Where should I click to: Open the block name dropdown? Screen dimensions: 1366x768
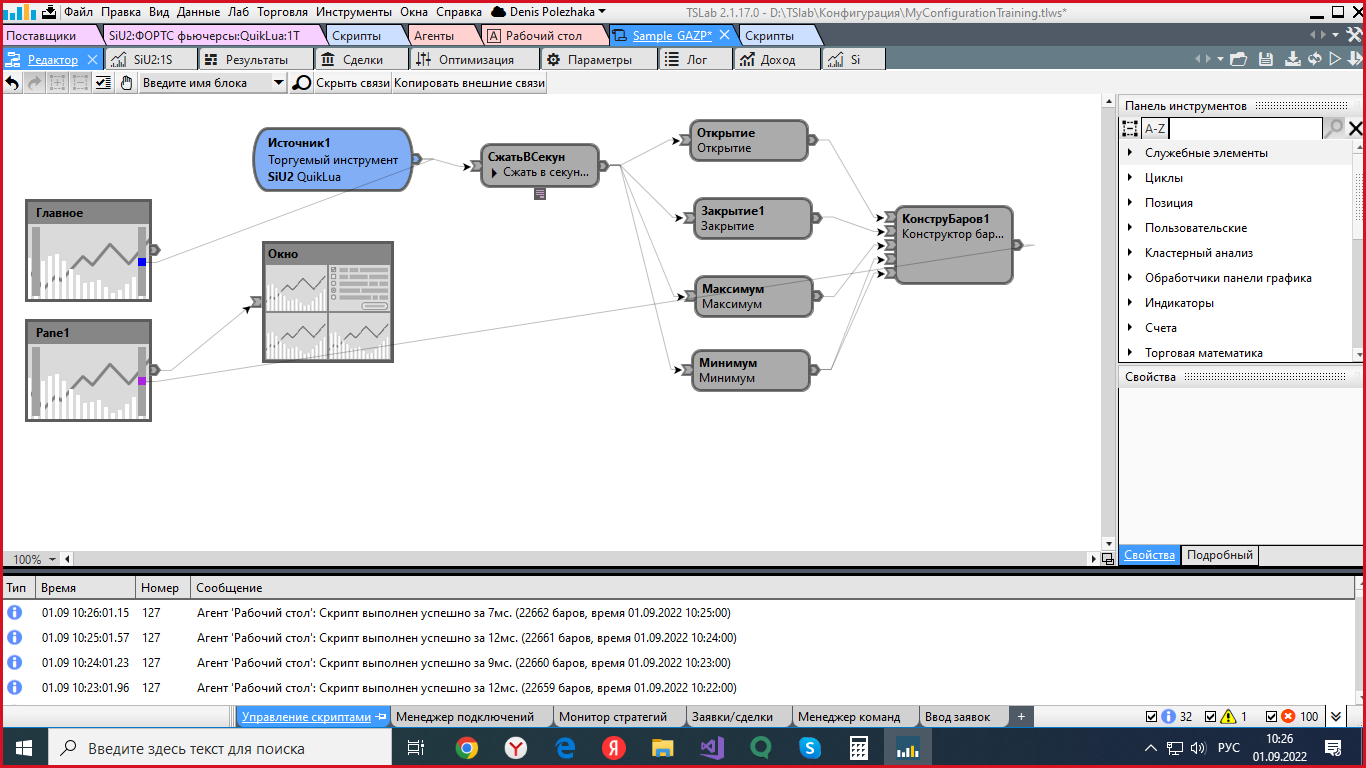pos(279,83)
